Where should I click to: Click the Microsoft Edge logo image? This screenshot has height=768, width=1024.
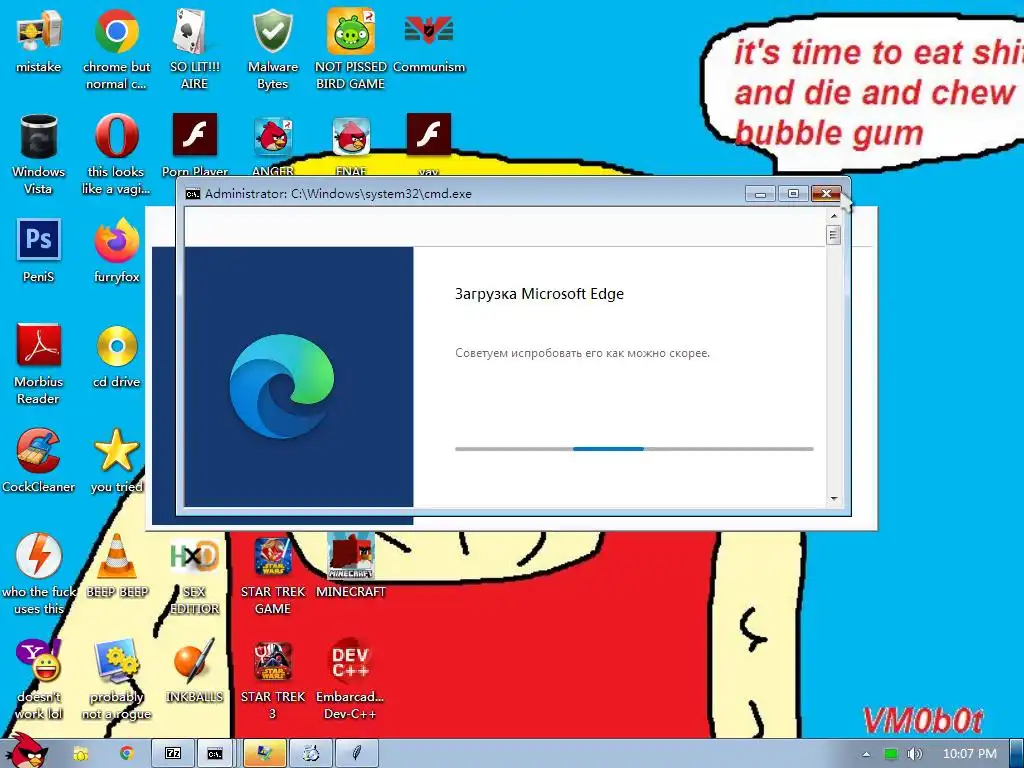(x=281, y=385)
